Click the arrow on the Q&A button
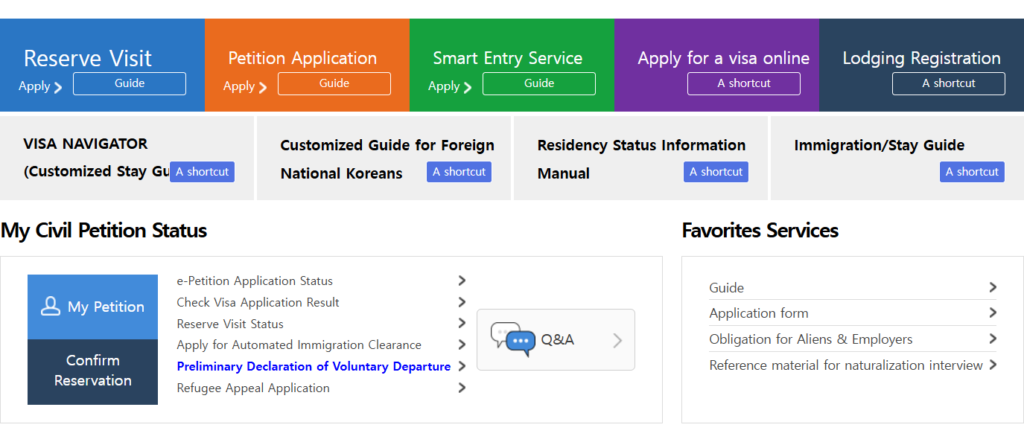Screen dimensions: 1024x442 617,340
